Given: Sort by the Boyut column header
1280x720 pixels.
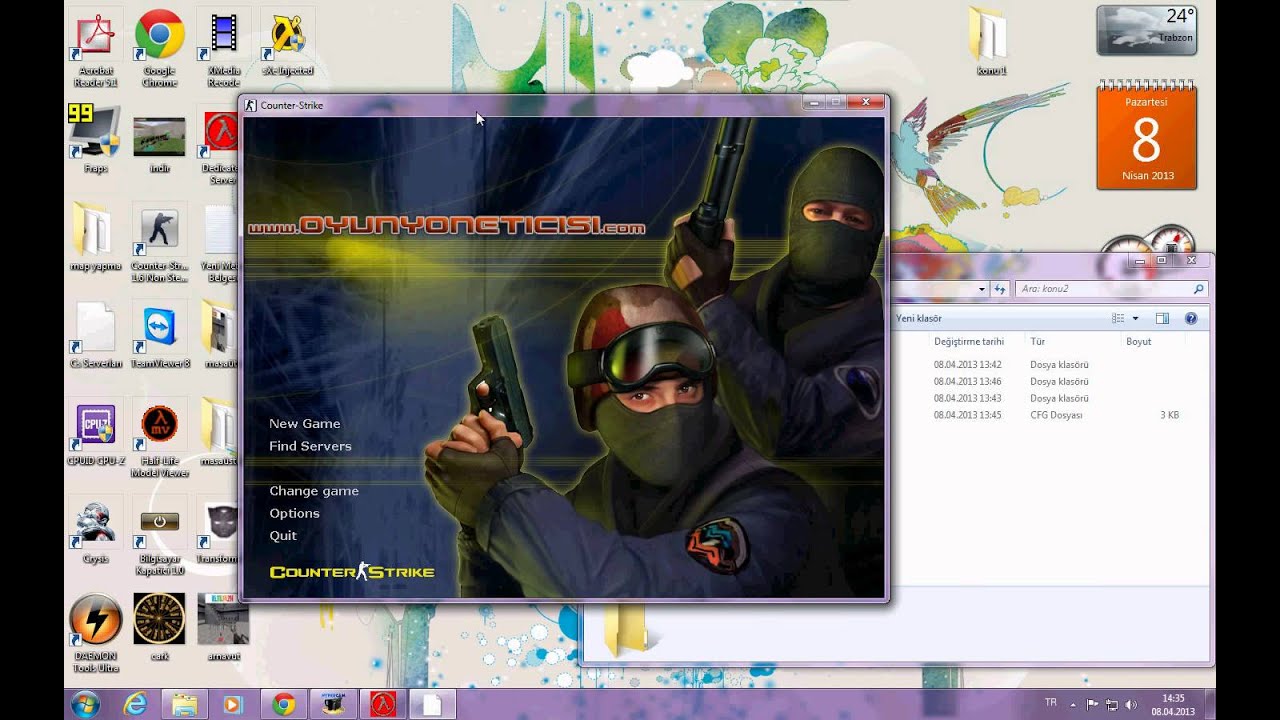Looking at the screenshot, I should 1139,341.
